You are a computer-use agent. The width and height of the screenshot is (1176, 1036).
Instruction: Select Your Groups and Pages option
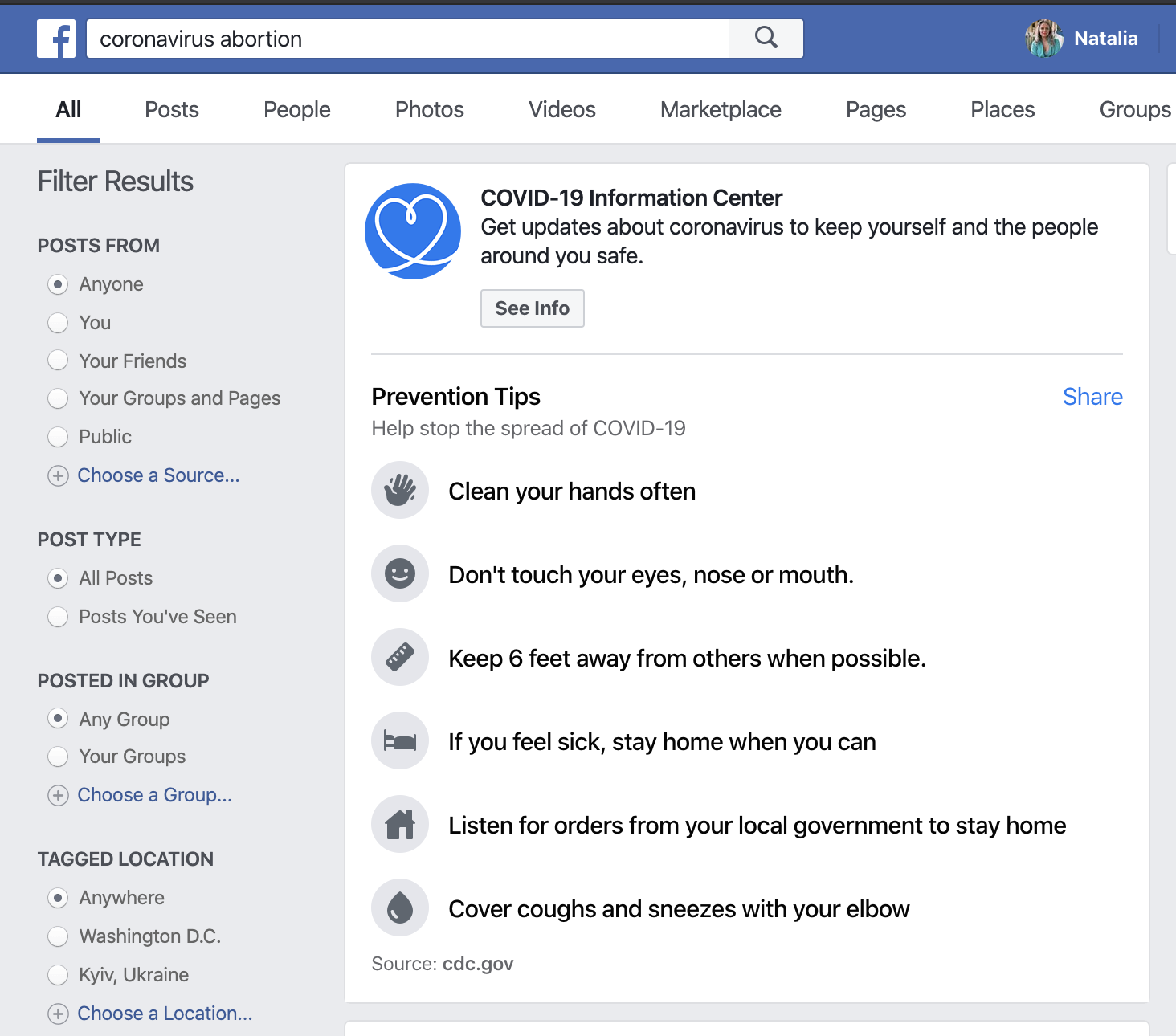coord(58,398)
